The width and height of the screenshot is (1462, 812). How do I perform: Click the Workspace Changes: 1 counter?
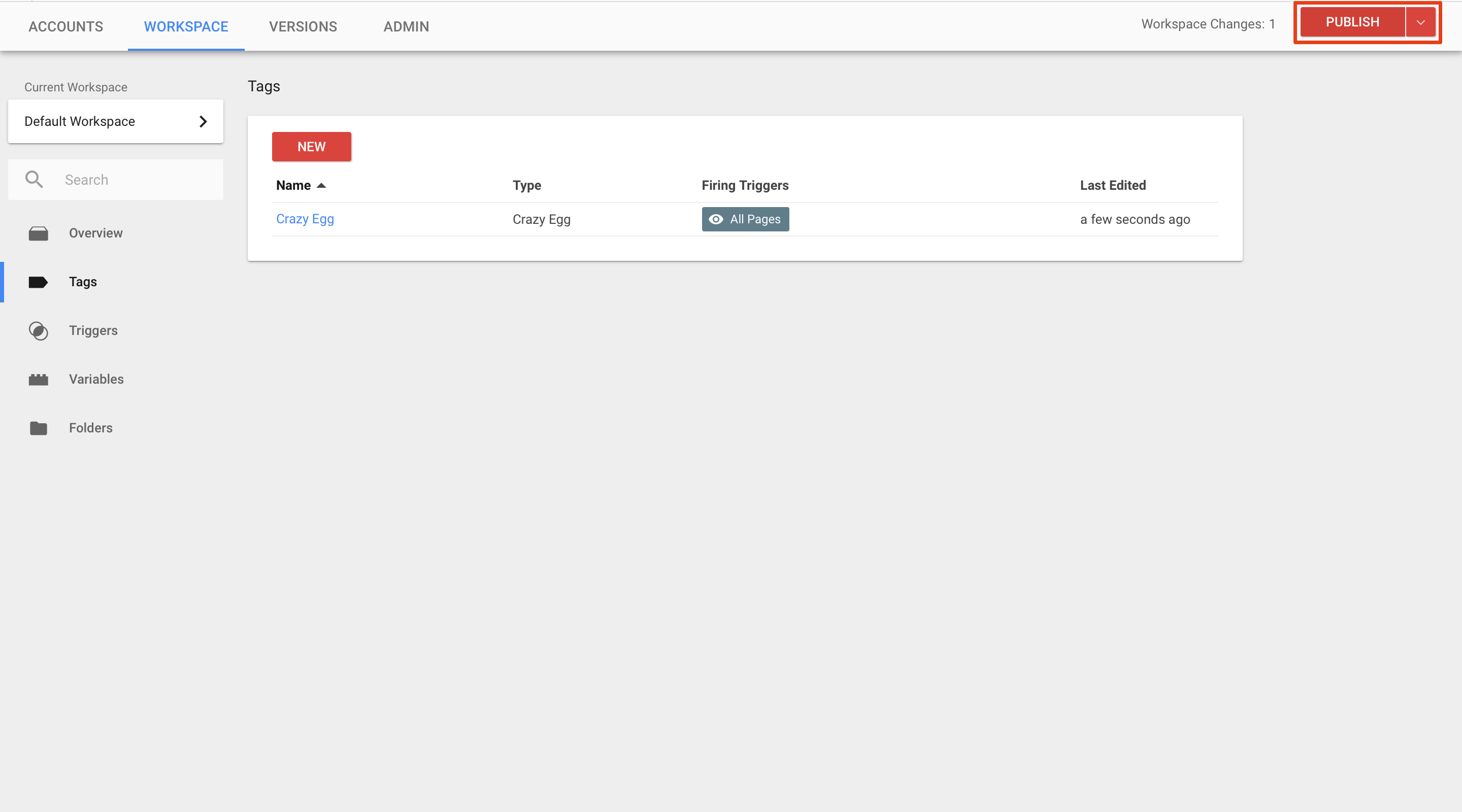click(x=1208, y=24)
